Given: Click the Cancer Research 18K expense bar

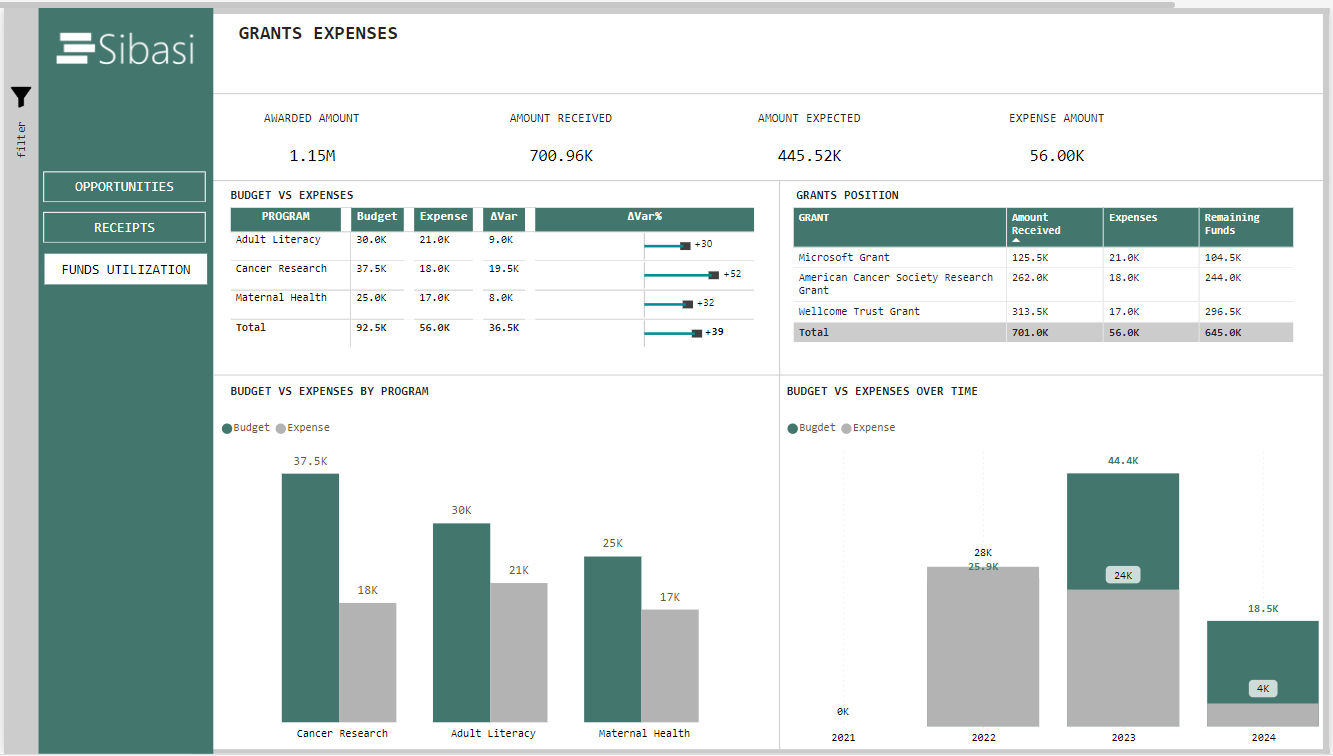Looking at the screenshot, I should click(368, 662).
